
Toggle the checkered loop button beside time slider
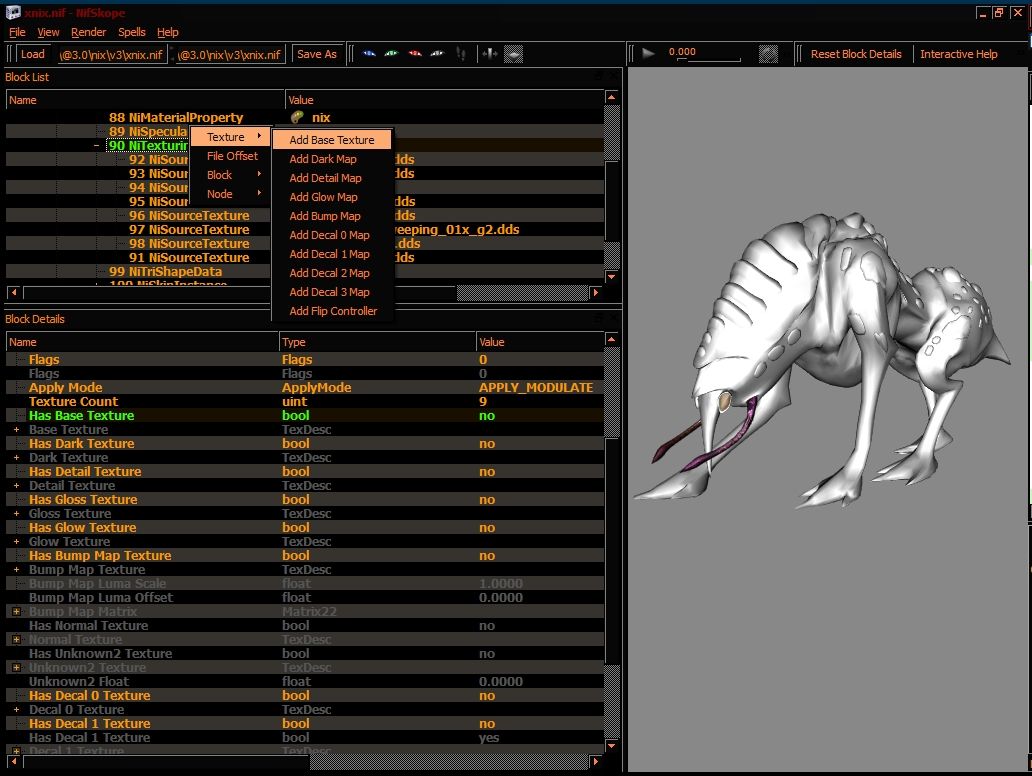coord(768,54)
